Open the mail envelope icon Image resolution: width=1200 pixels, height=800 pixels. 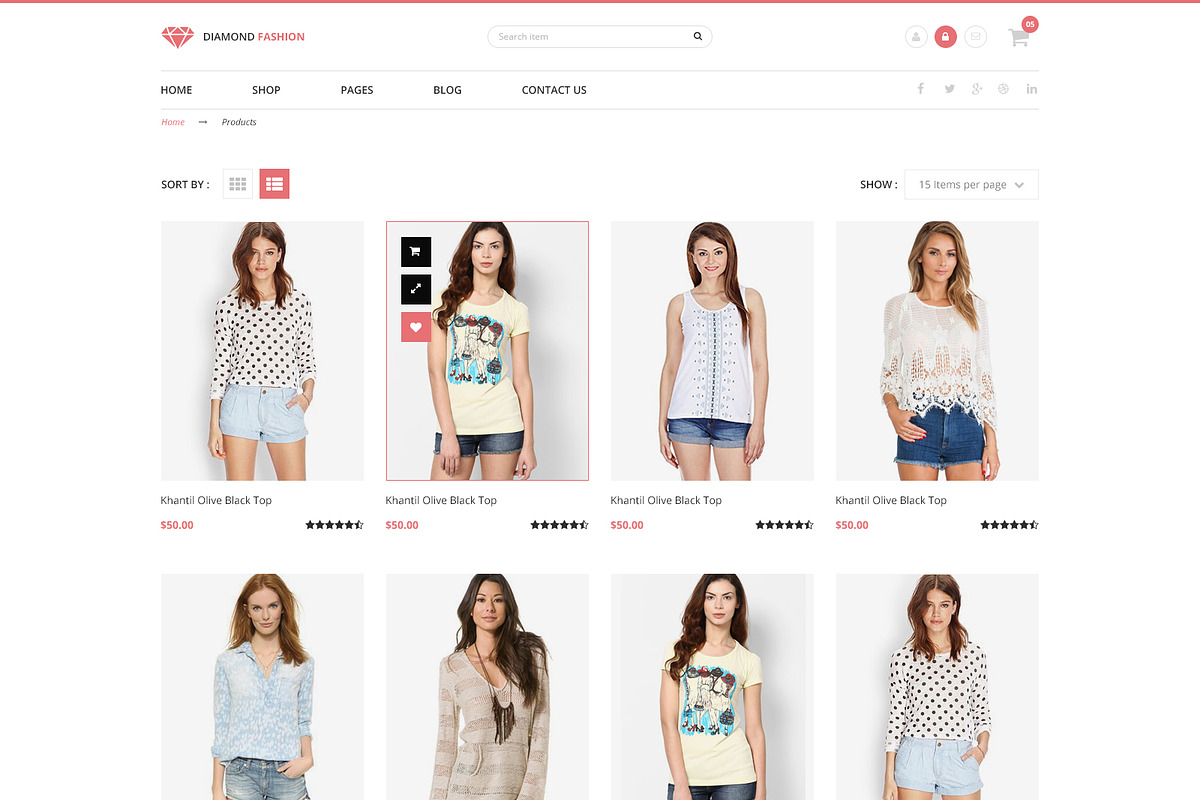point(975,37)
